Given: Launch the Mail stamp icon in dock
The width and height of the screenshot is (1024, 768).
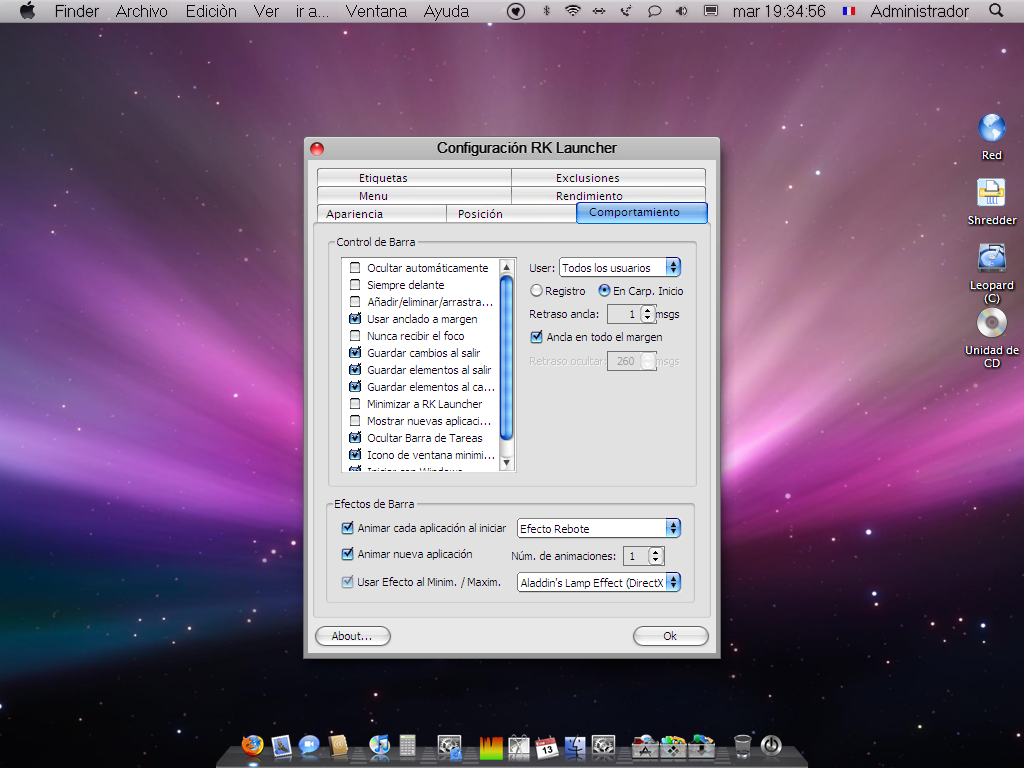Looking at the screenshot, I should [x=281, y=745].
